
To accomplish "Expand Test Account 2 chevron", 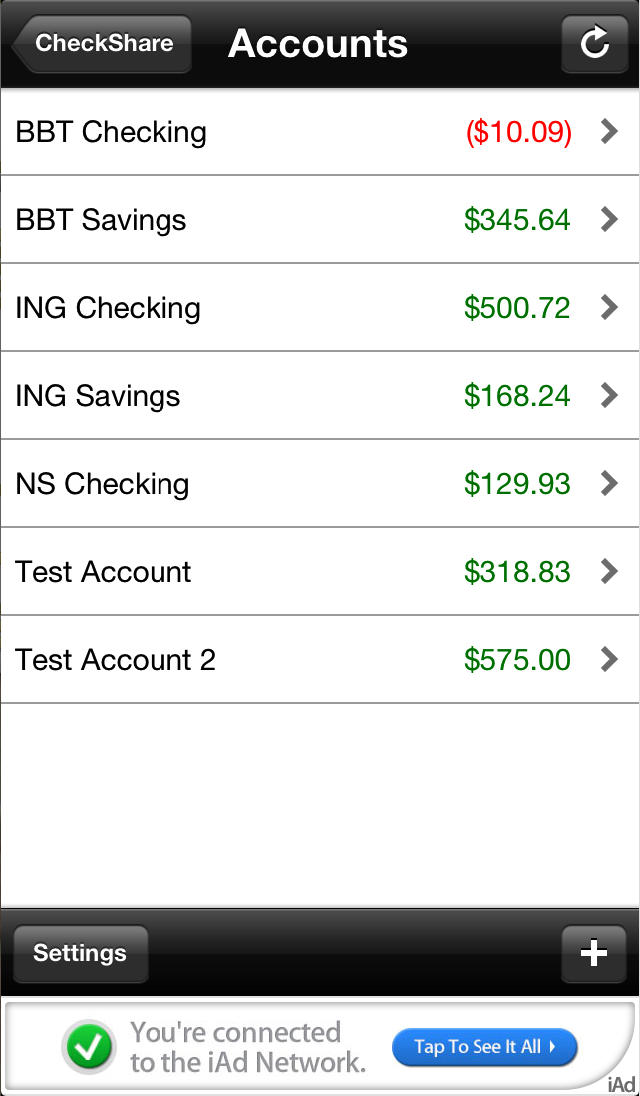I will click(609, 660).
